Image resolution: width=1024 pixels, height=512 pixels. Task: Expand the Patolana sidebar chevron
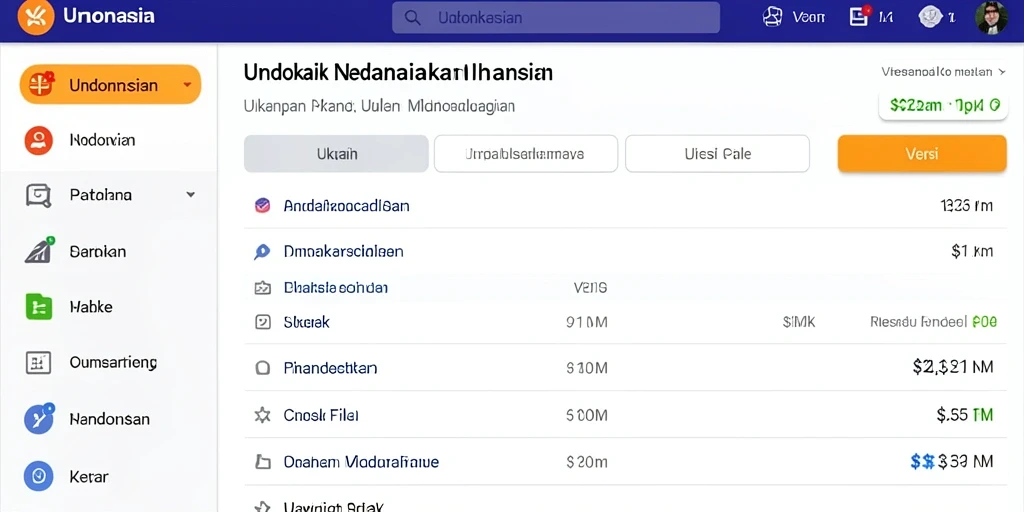point(191,195)
